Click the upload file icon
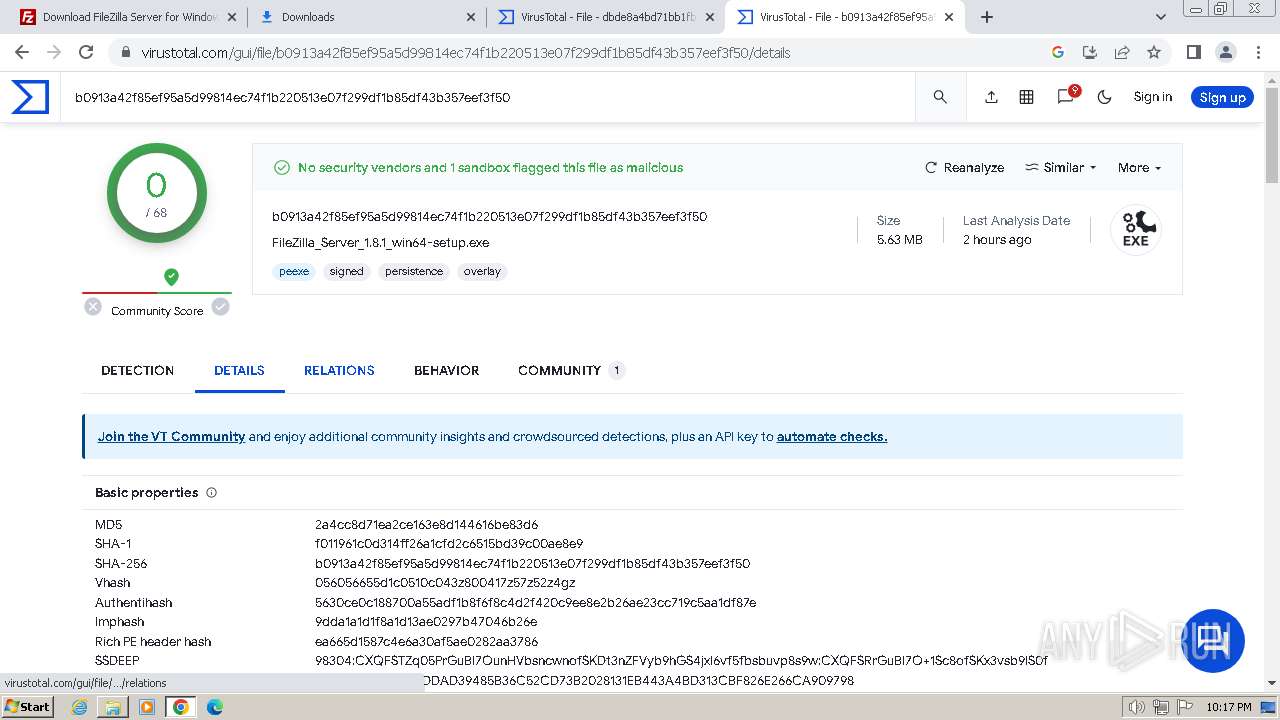The image size is (1280, 720). click(x=991, y=97)
